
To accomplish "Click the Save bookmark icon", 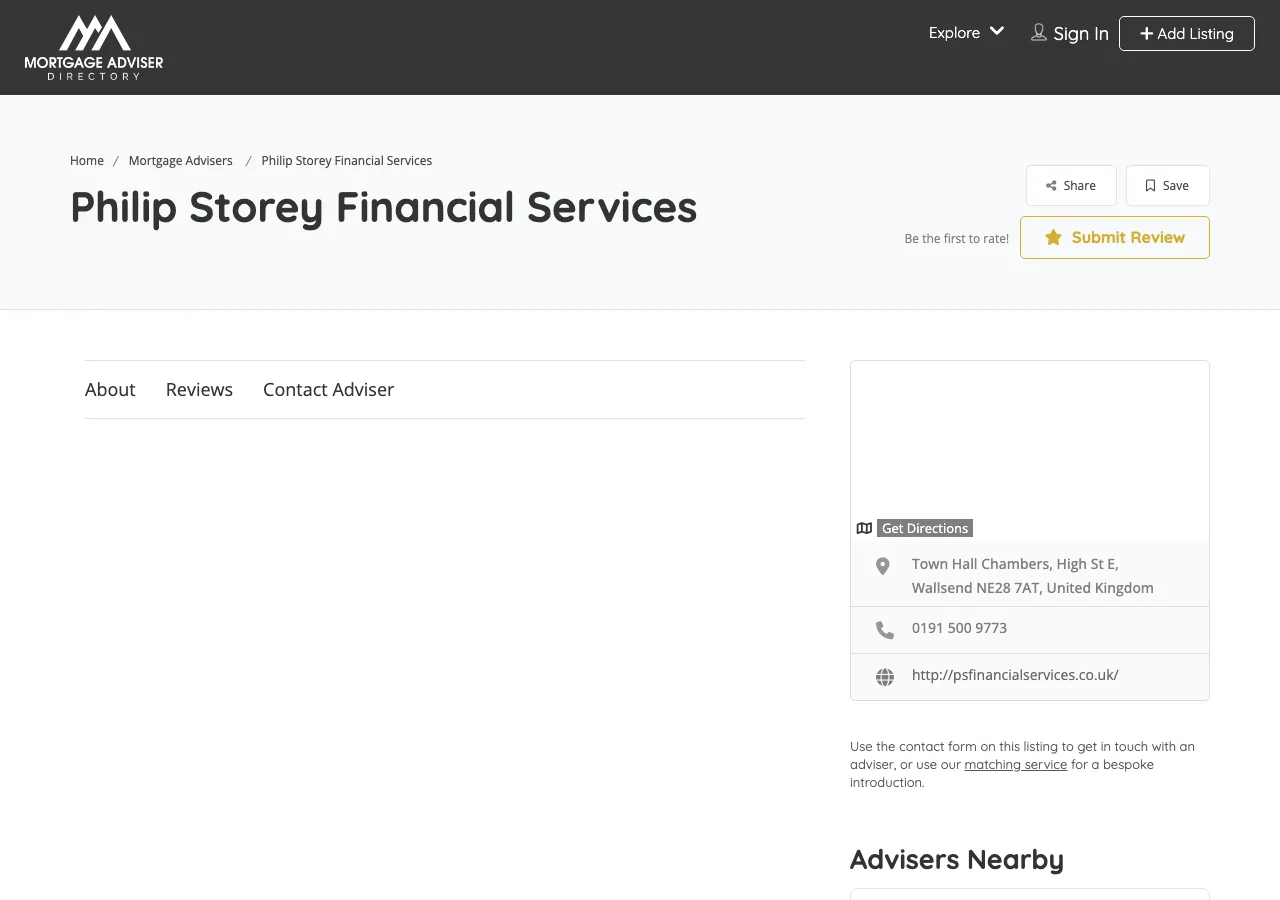I will tap(1150, 185).
